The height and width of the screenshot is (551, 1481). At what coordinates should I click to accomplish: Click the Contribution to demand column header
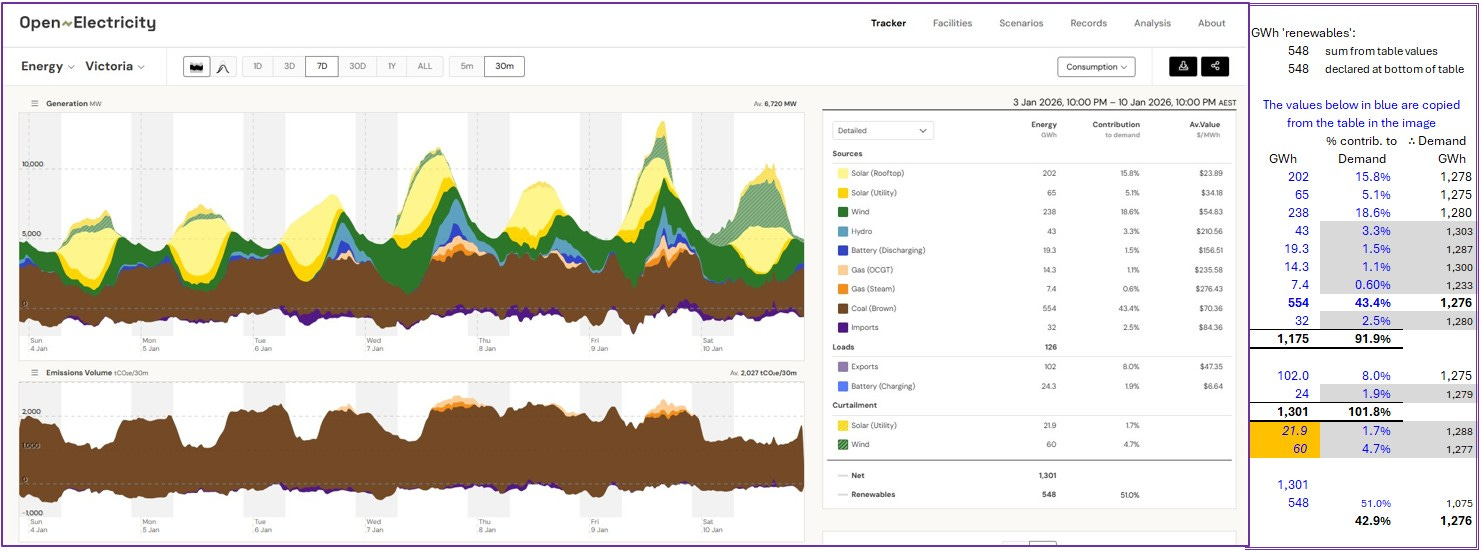tap(1115, 129)
